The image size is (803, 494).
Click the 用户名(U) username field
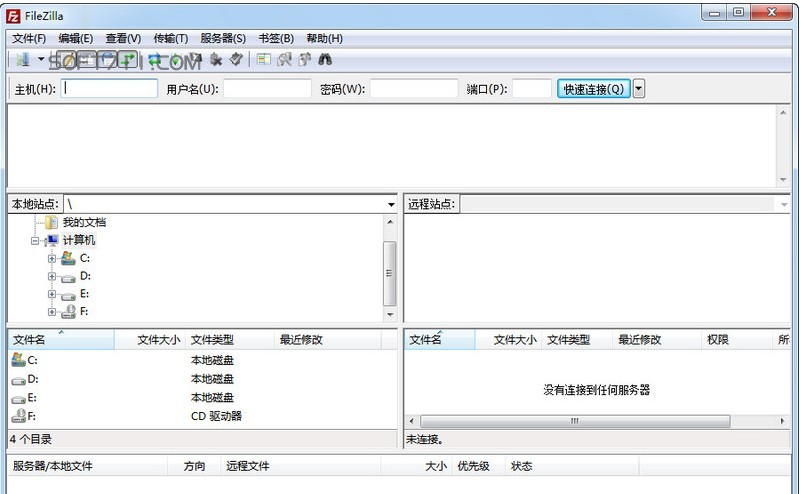click(x=267, y=89)
